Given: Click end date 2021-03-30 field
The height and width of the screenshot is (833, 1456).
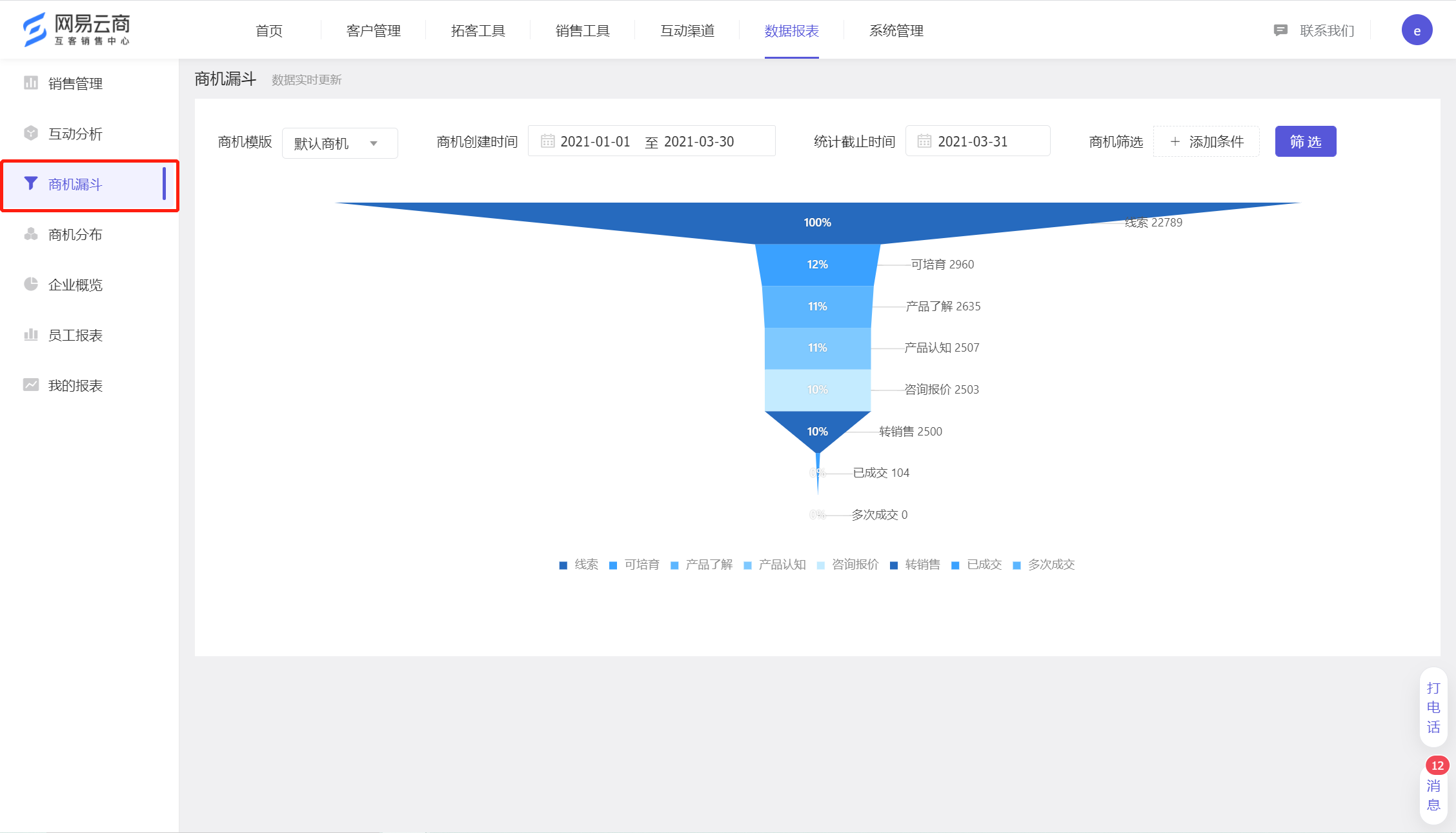Looking at the screenshot, I should tap(699, 141).
